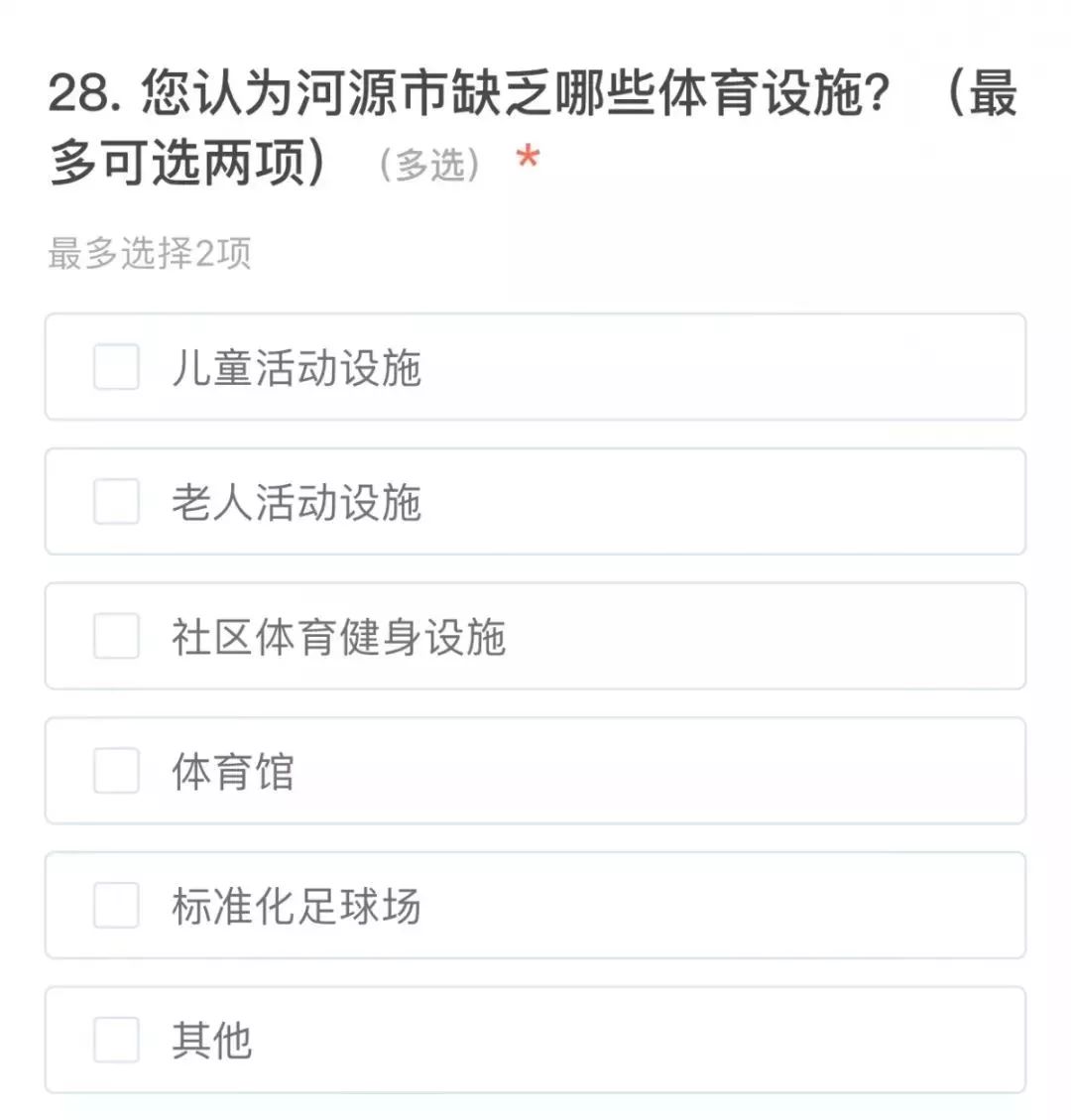Screen dimensions: 1071x1120
Task: Select the 体育馆 checkbox
Action: tap(116, 771)
